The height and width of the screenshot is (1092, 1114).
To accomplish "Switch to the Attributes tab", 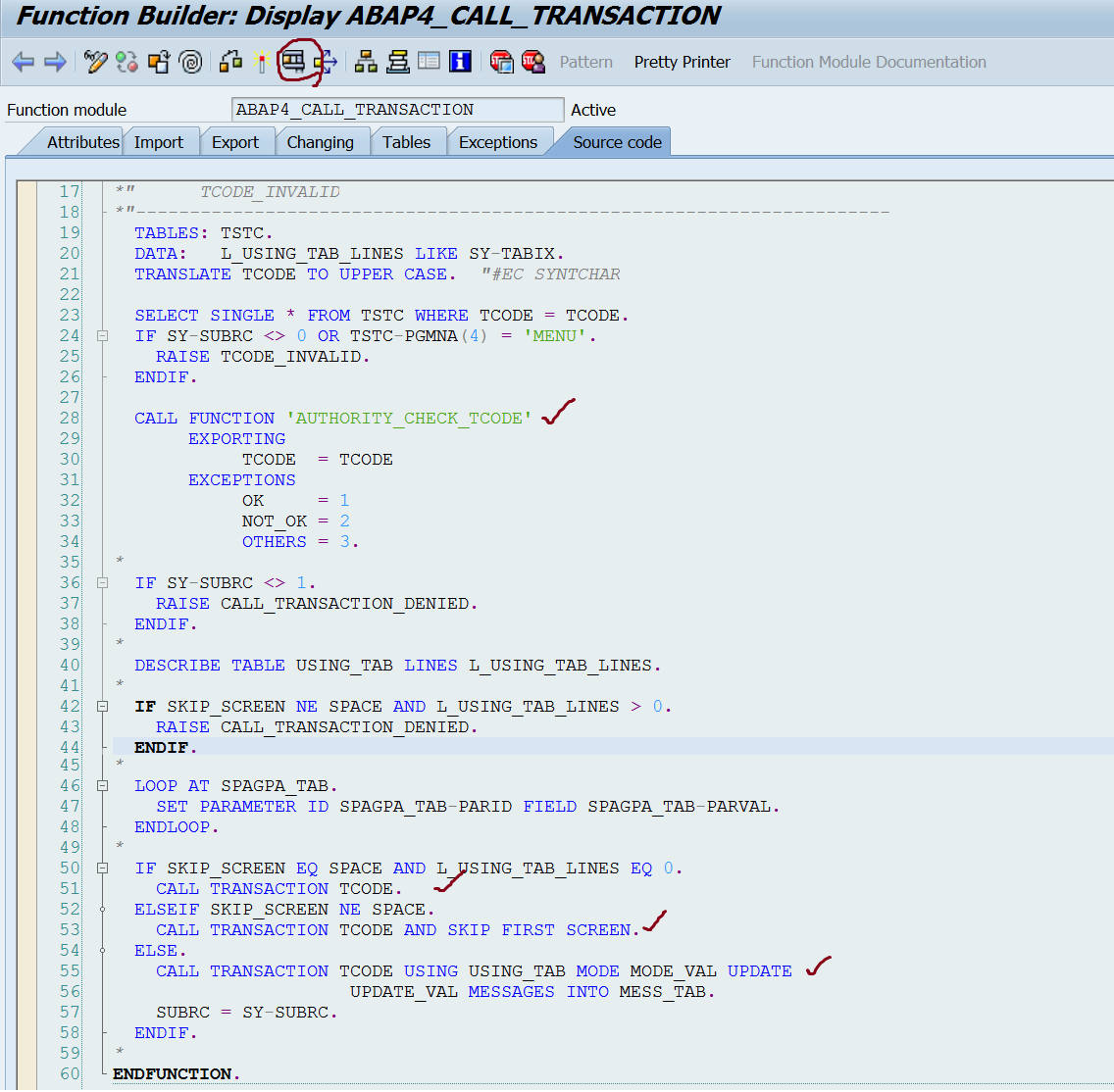I will pos(82,141).
